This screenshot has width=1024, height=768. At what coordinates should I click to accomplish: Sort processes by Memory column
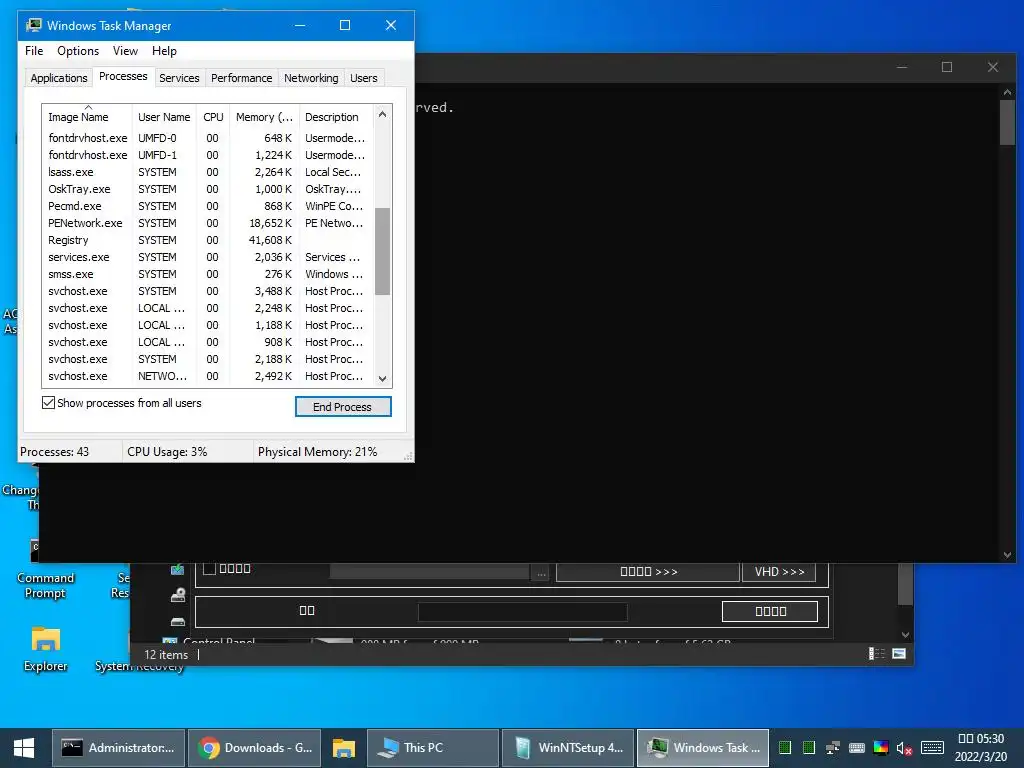264,117
